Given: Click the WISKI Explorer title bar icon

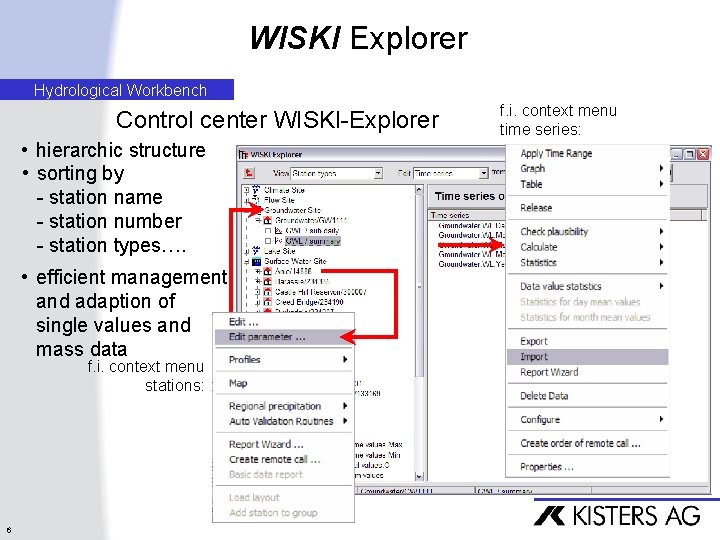Looking at the screenshot, I should (243, 155).
